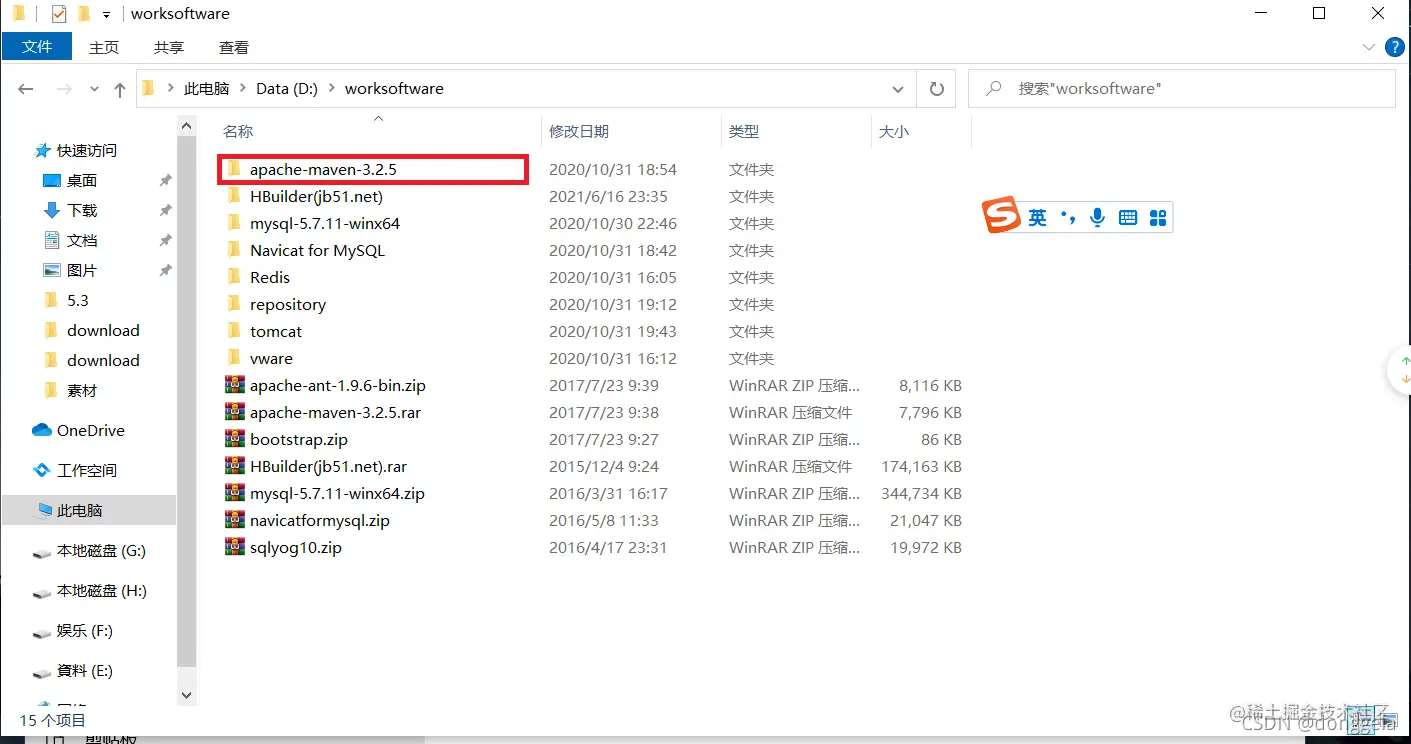Refresh the worksoftware folder view
This screenshot has height=744, width=1411.
(936, 89)
